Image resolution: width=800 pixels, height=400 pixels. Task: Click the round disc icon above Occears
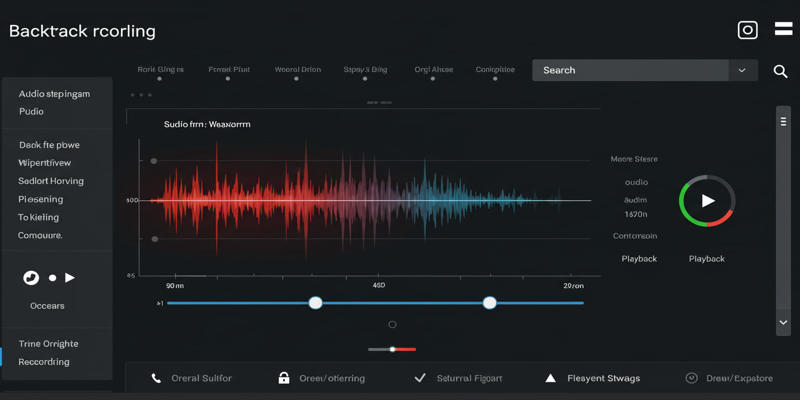(x=31, y=278)
